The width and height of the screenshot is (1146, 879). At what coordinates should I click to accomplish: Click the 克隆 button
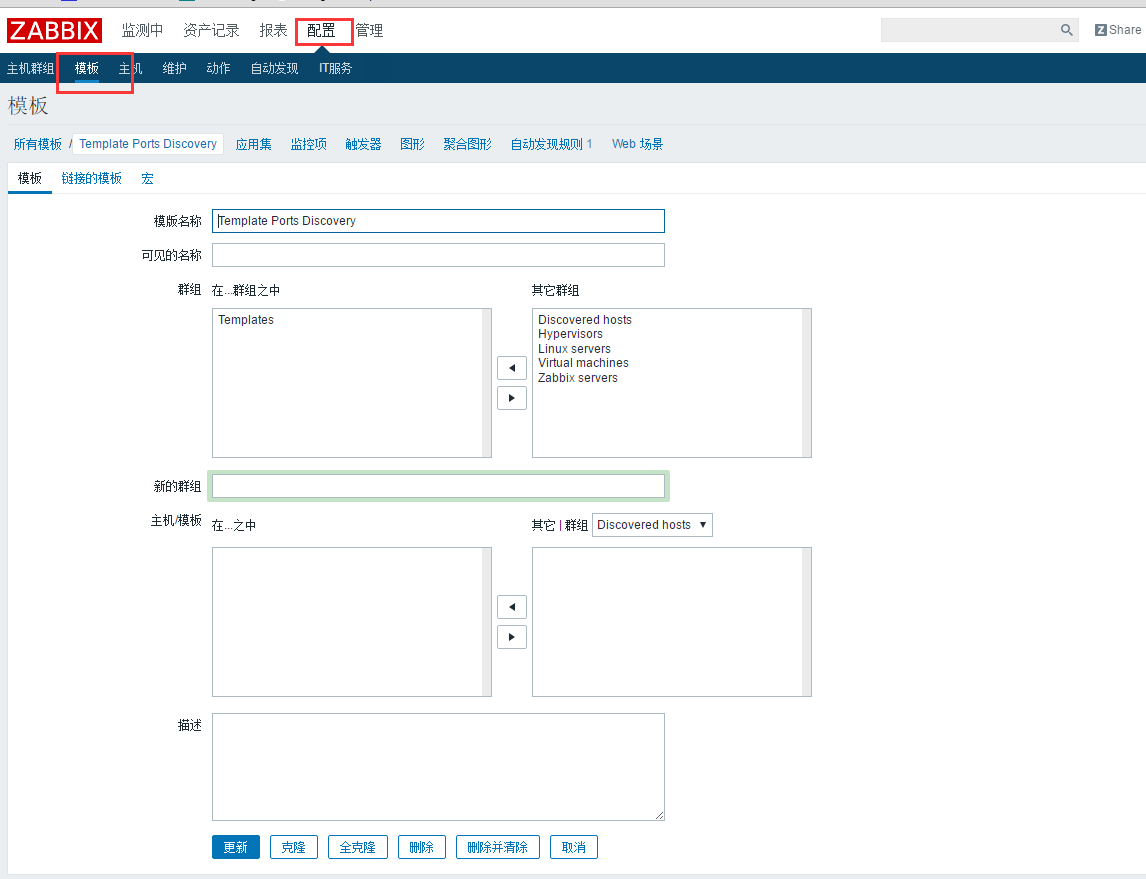click(293, 847)
